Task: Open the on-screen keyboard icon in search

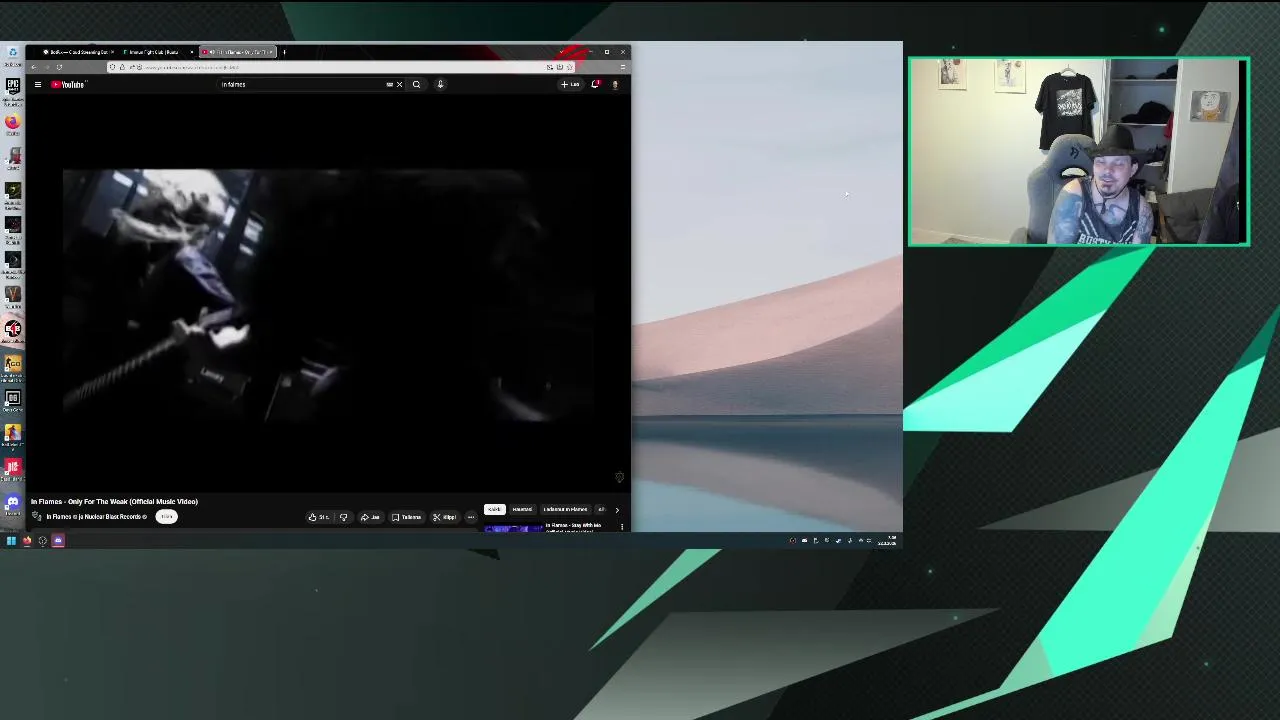Action: [x=390, y=85]
